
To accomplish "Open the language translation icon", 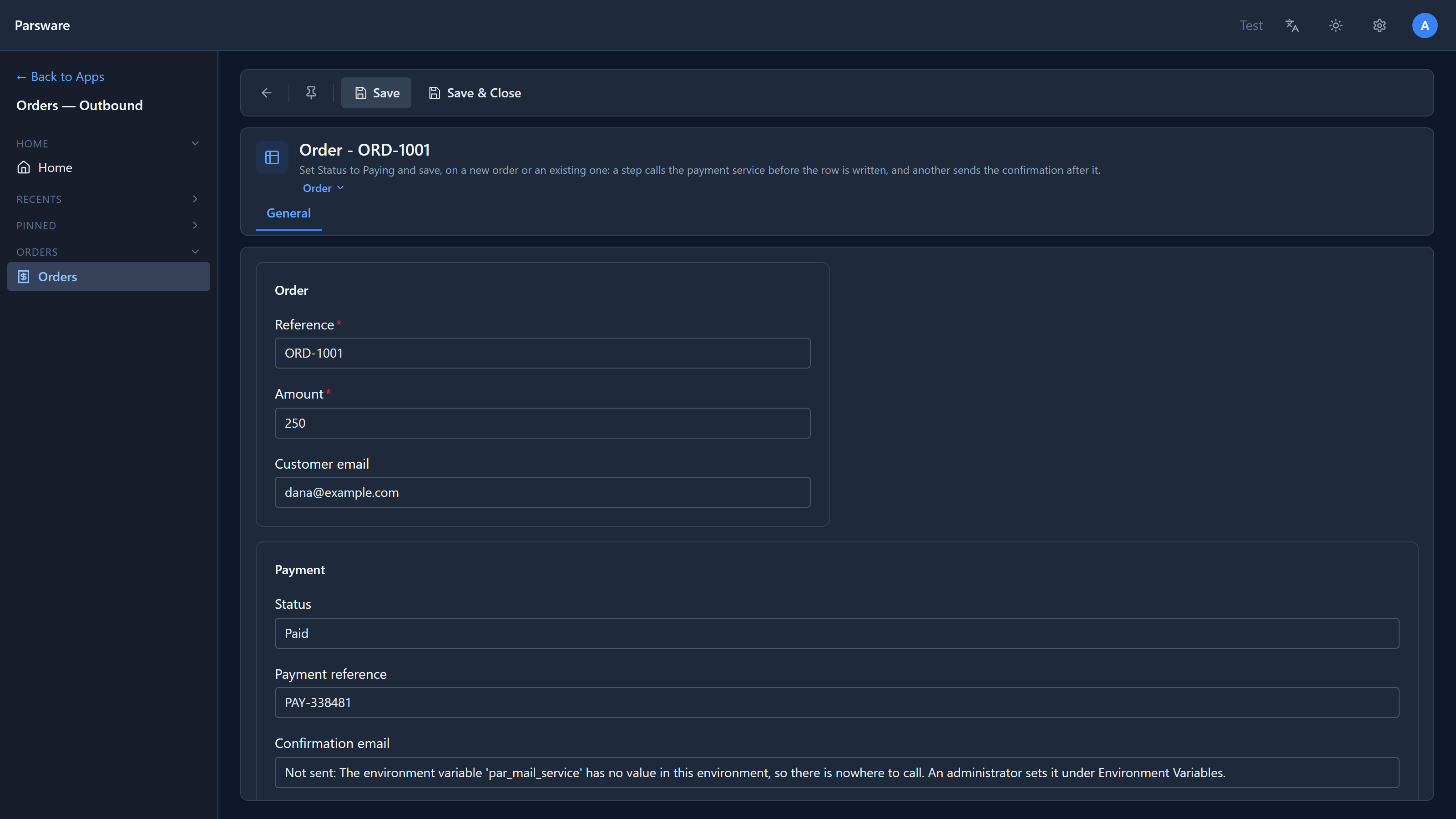I will click(1292, 25).
